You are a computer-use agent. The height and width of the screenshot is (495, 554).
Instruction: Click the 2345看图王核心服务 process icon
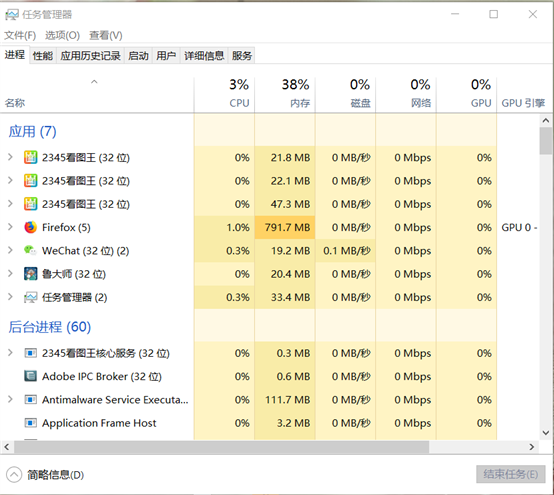click(x=30, y=353)
